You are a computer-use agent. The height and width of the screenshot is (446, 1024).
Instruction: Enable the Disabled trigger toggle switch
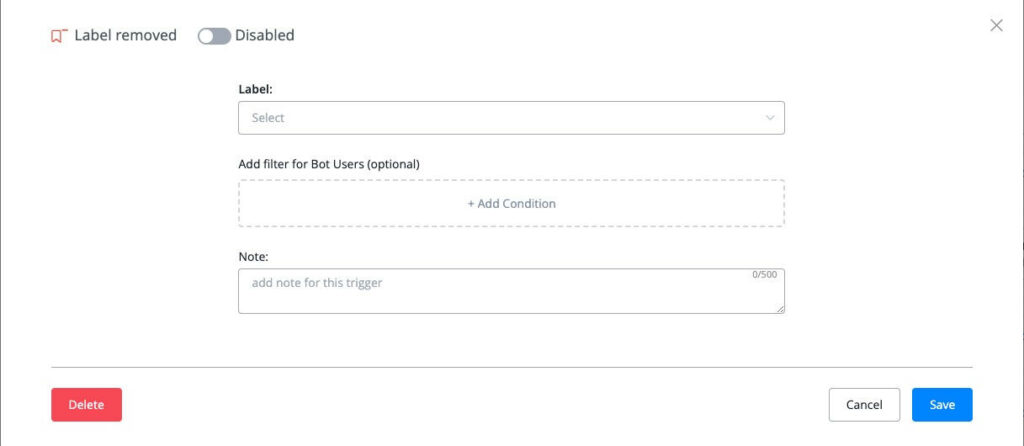pyautogui.click(x=213, y=36)
